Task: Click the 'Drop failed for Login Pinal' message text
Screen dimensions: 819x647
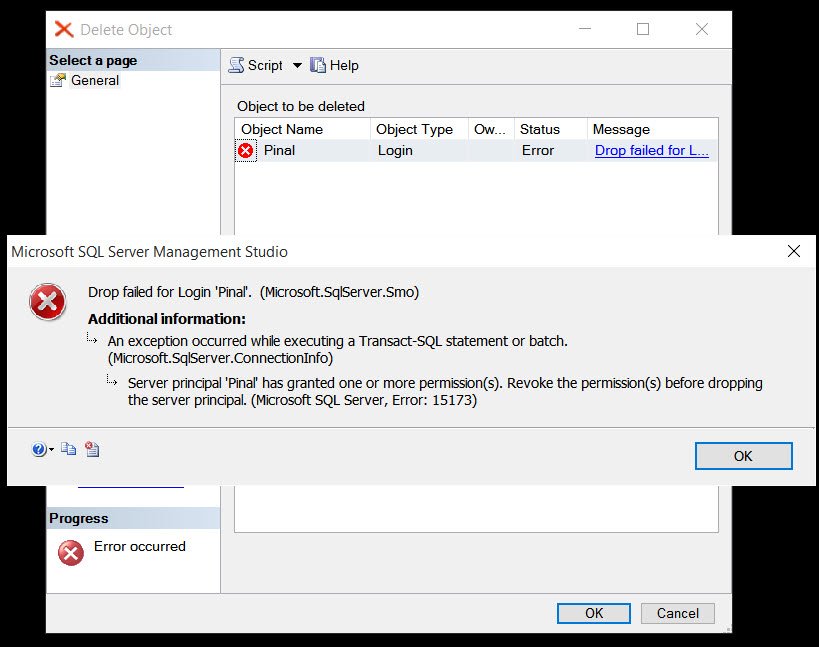Action: click(x=253, y=292)
